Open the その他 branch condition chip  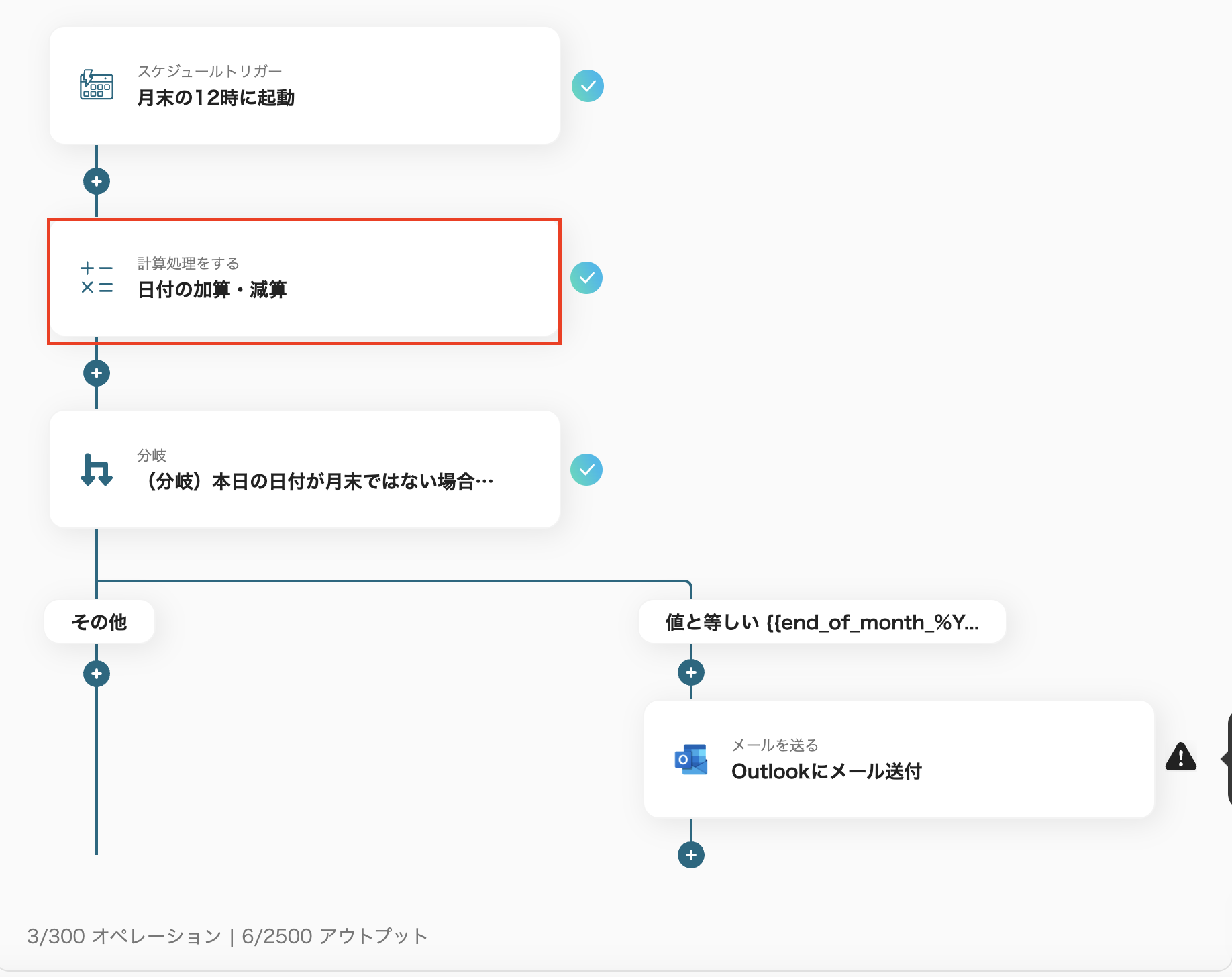point(99,621)
